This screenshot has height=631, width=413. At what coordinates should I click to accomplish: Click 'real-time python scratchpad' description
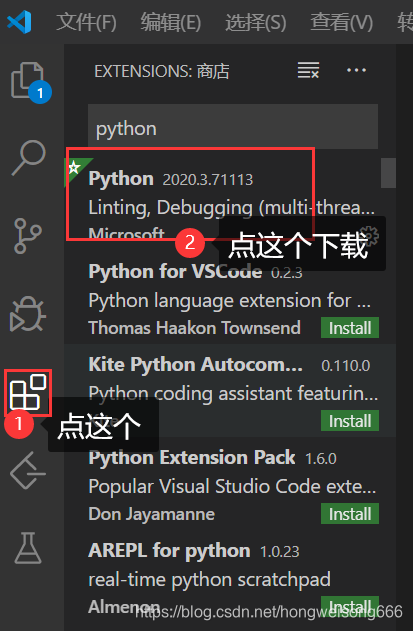(x=209, y=580)
